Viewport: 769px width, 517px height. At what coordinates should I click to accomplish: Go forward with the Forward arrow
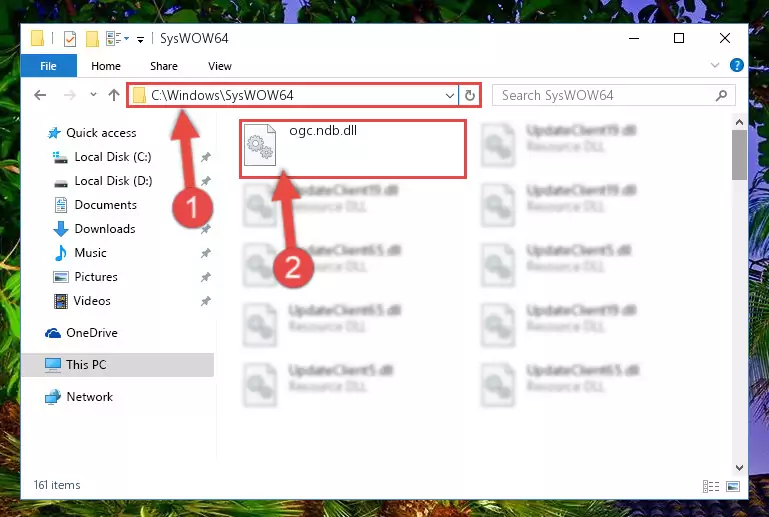70,95
